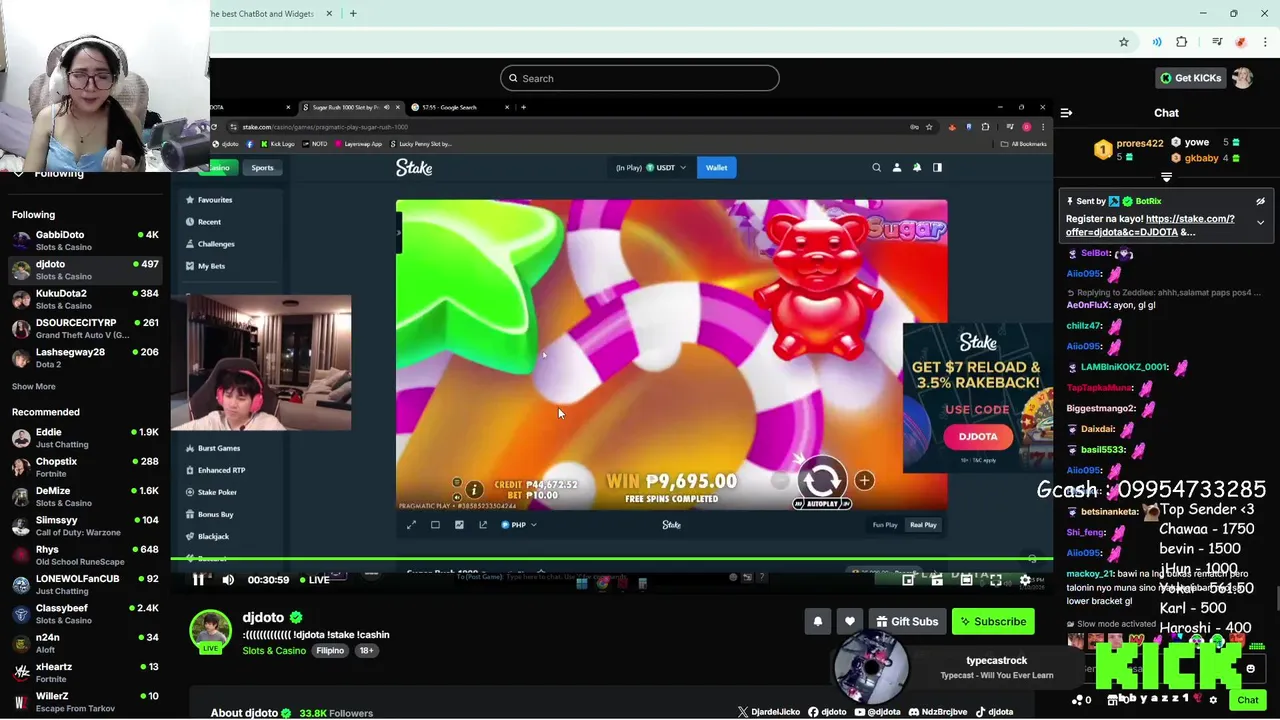The image size is (1280, 720).
Task: Bookmark this page with the star icon
Action: point(1124,42)
